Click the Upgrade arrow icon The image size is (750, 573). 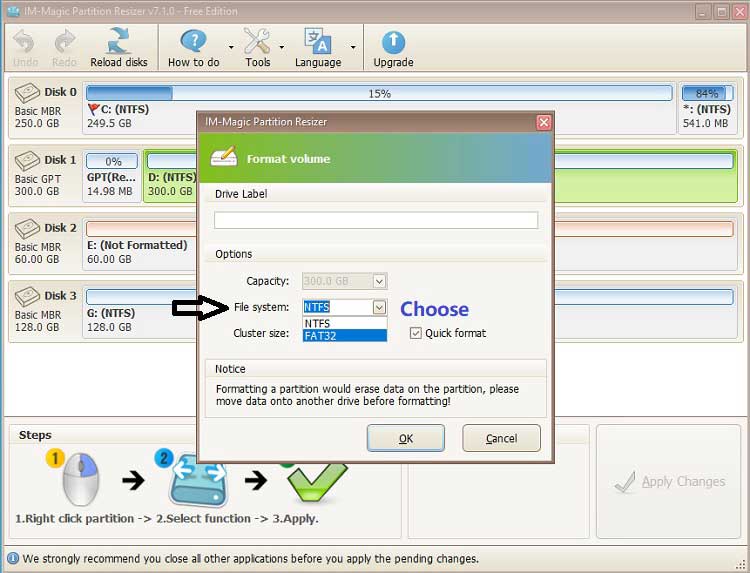pyautogui.click(x=393, y=43)
